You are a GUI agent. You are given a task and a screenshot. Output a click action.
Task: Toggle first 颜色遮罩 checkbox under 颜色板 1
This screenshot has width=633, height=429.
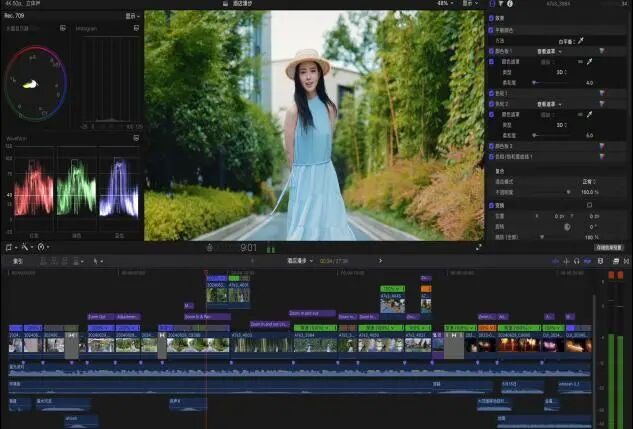click(x=491, y=62)
